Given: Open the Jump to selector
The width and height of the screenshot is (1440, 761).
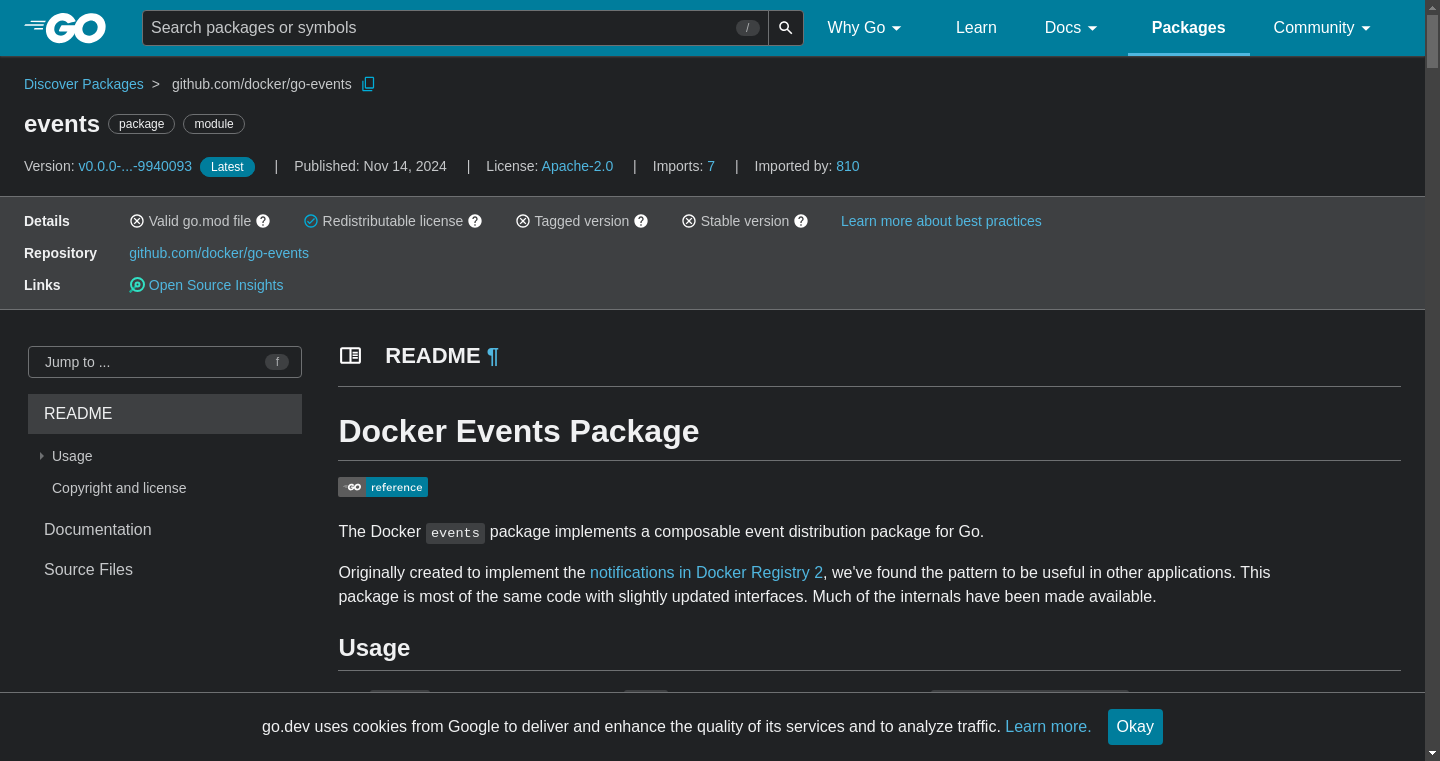Looking at the screenshot, I should point(165,362).
